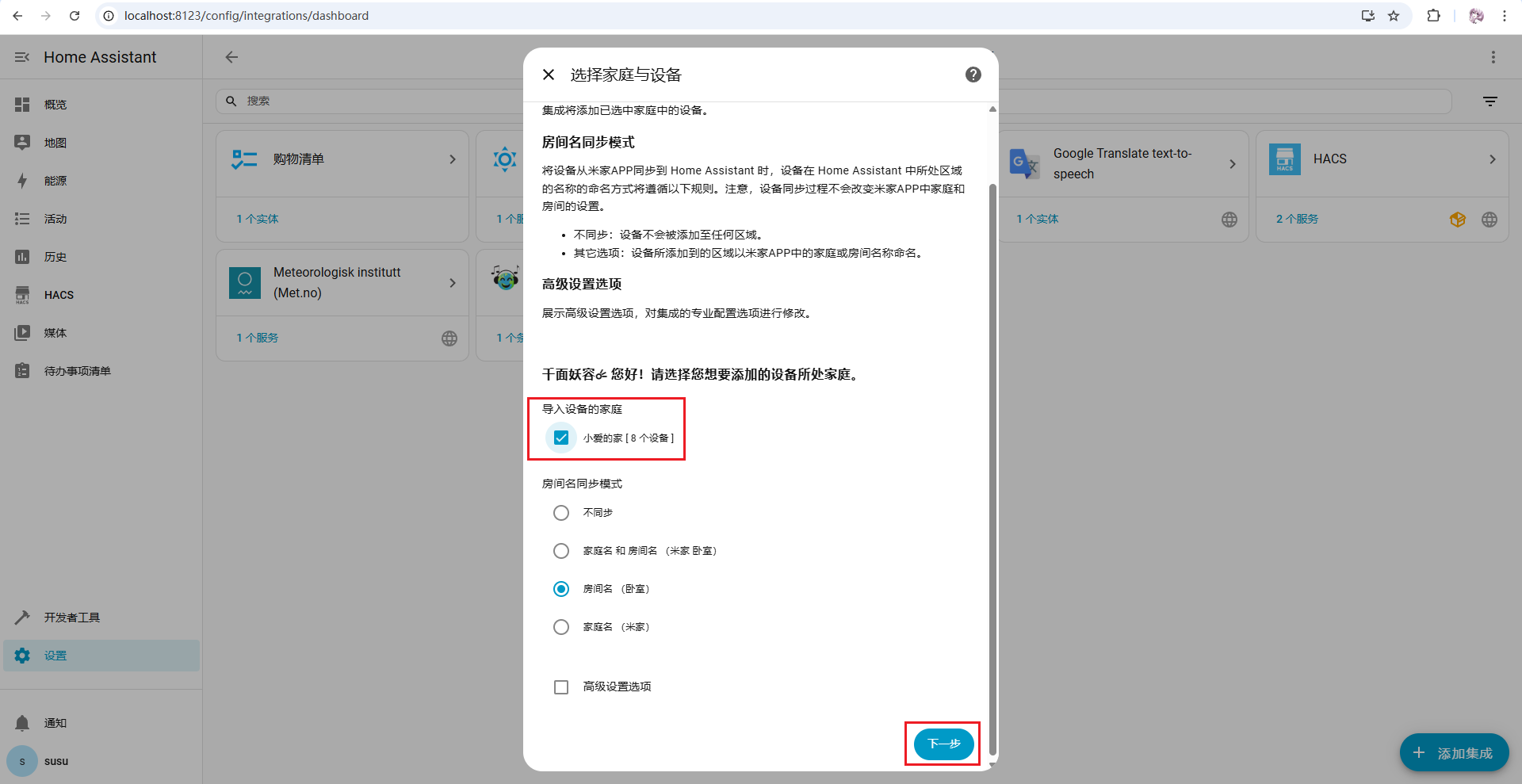
Task: Click 1 个服务 under Met.no
Action: 258,338
